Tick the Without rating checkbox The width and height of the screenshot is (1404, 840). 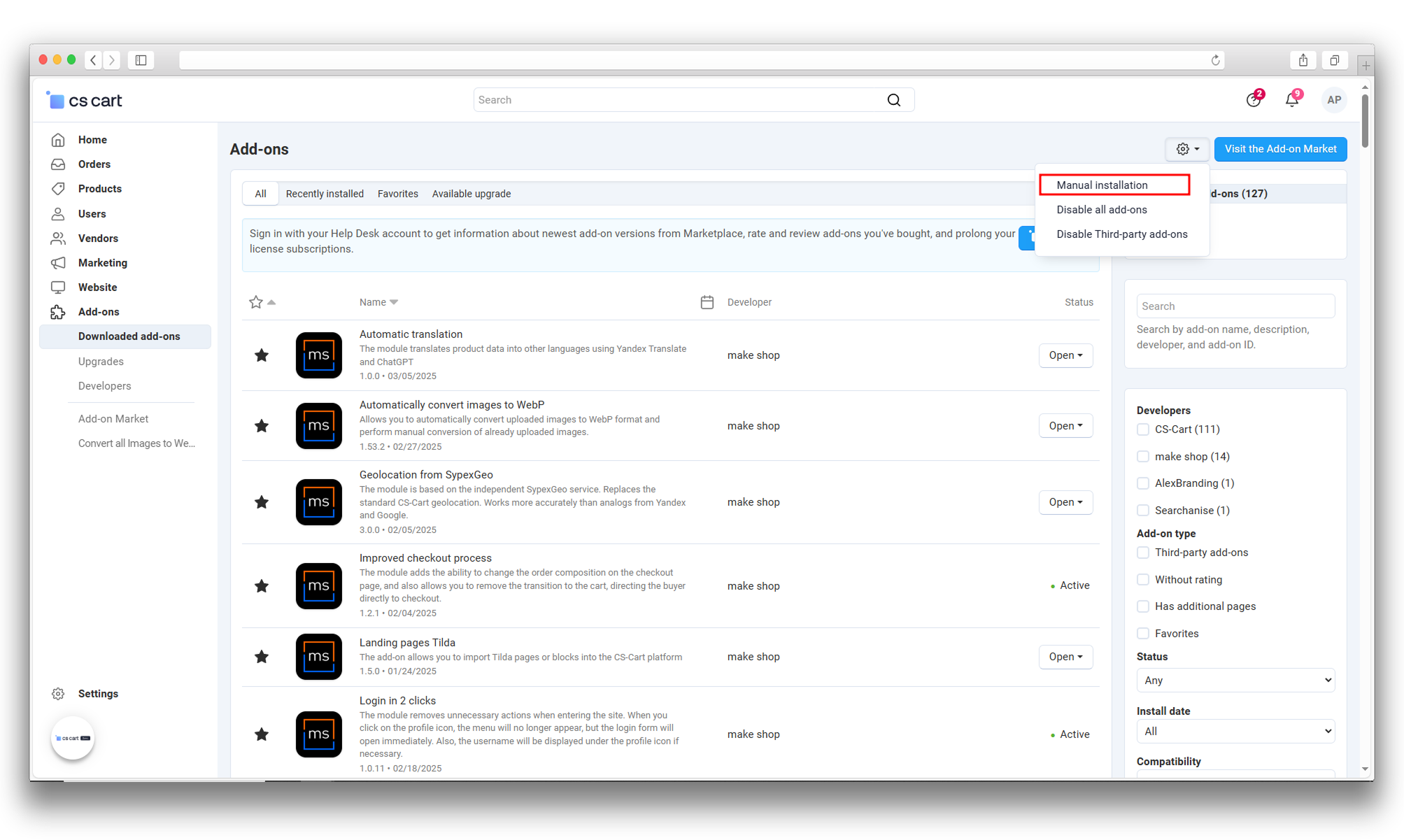coord(1143,580)
